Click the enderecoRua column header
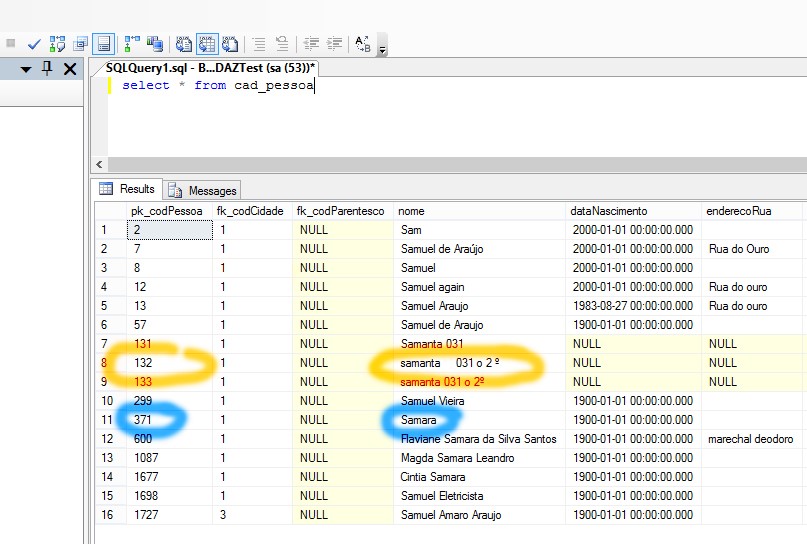807x544 pixels. click(x=752, y=211)
